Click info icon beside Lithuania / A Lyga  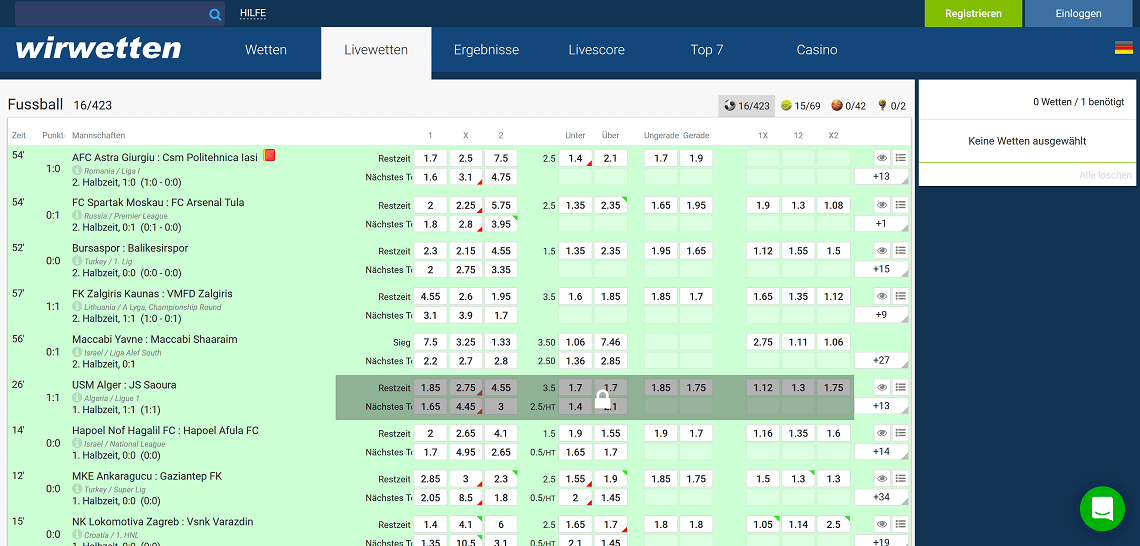pyautogui.click(x=77, y=307)
